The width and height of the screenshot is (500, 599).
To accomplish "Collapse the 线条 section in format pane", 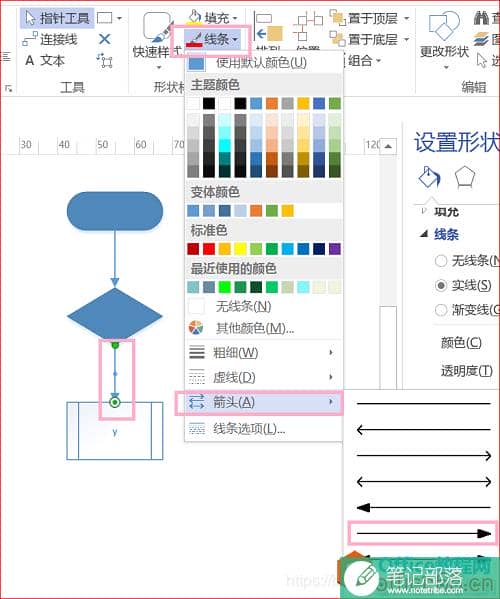I will point(424,234).
